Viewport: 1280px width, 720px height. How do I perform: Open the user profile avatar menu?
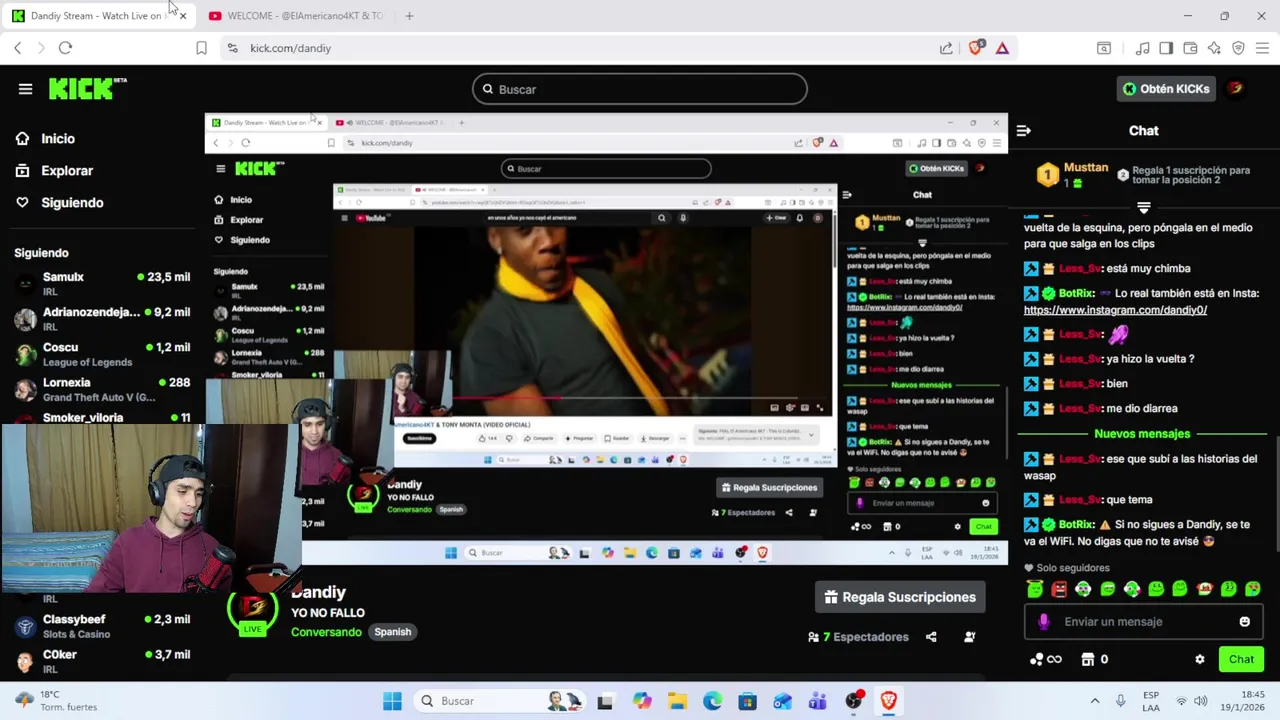coord(1236,88)
